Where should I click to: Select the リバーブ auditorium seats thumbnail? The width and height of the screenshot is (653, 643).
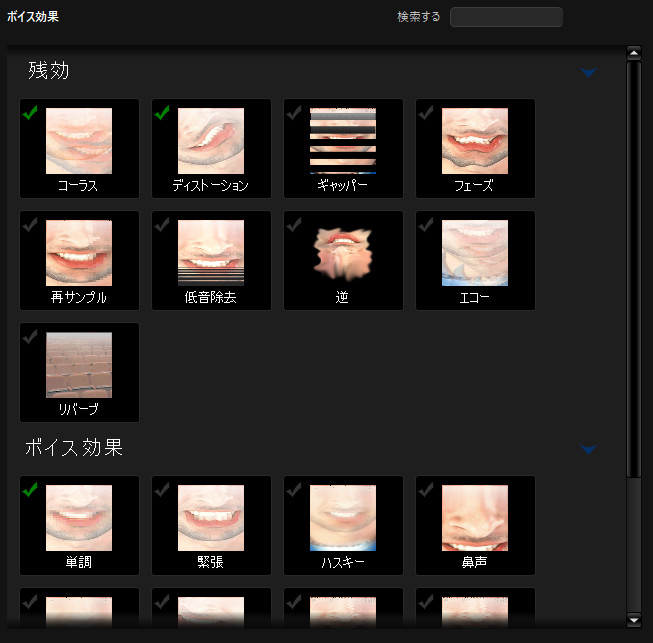pos(79,365)
